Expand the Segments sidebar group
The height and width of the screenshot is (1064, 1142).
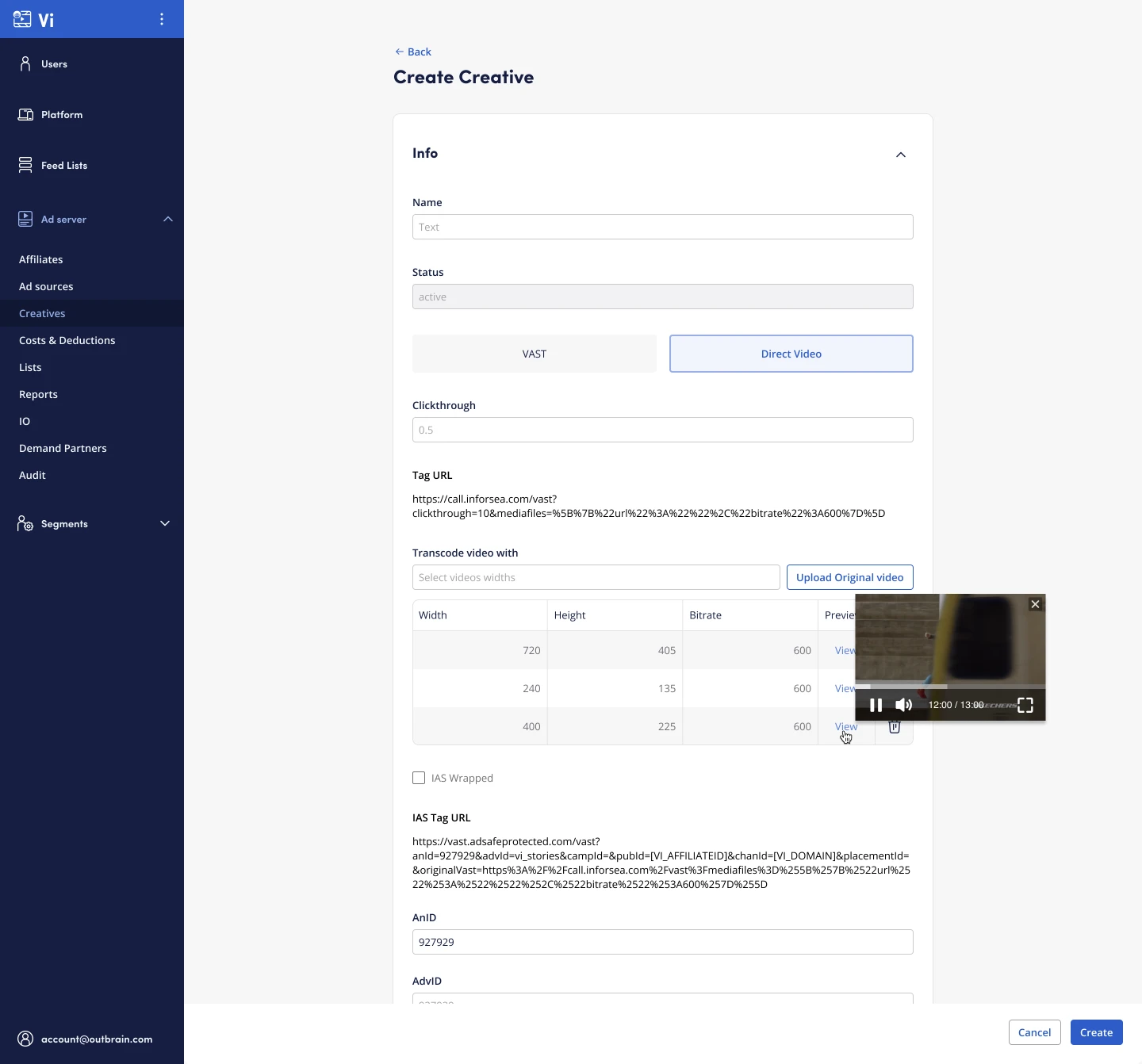coord(165,523)
